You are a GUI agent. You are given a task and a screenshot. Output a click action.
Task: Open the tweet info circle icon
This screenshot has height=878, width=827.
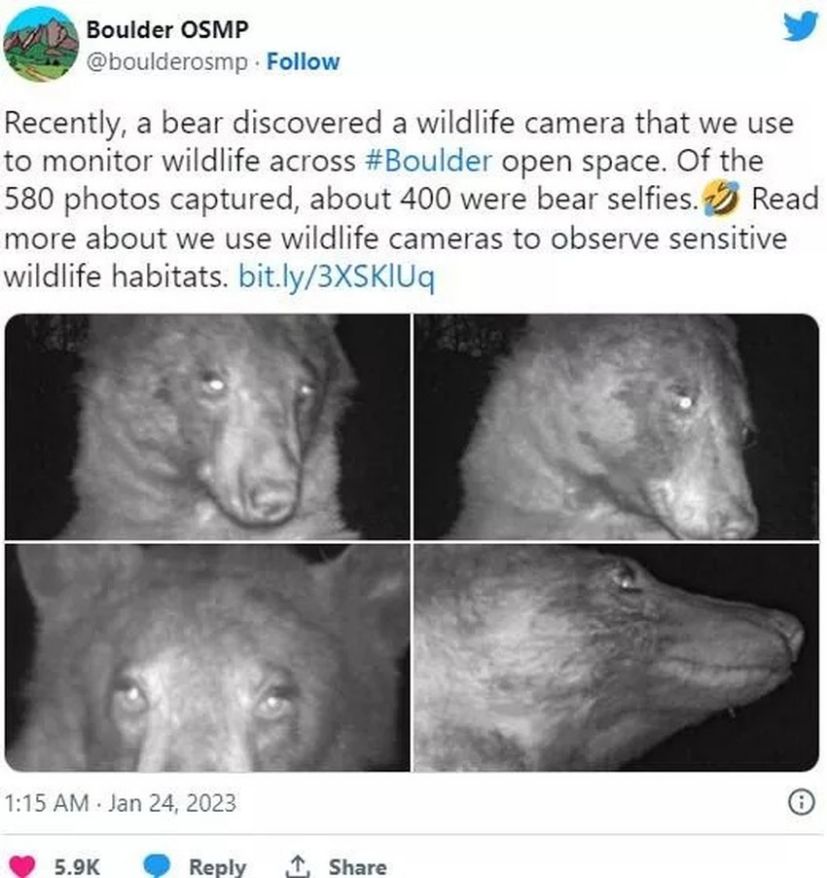(x=801, y=802)
